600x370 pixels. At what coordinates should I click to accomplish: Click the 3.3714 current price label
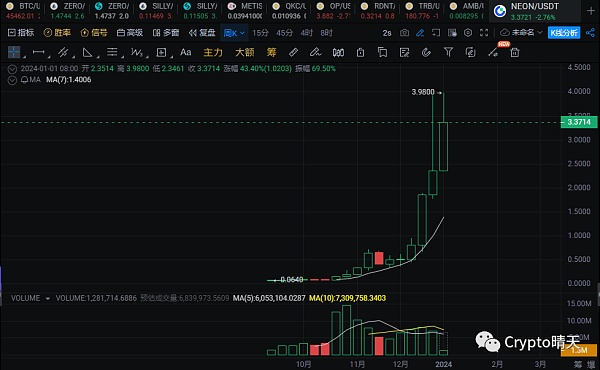[579, 122]
